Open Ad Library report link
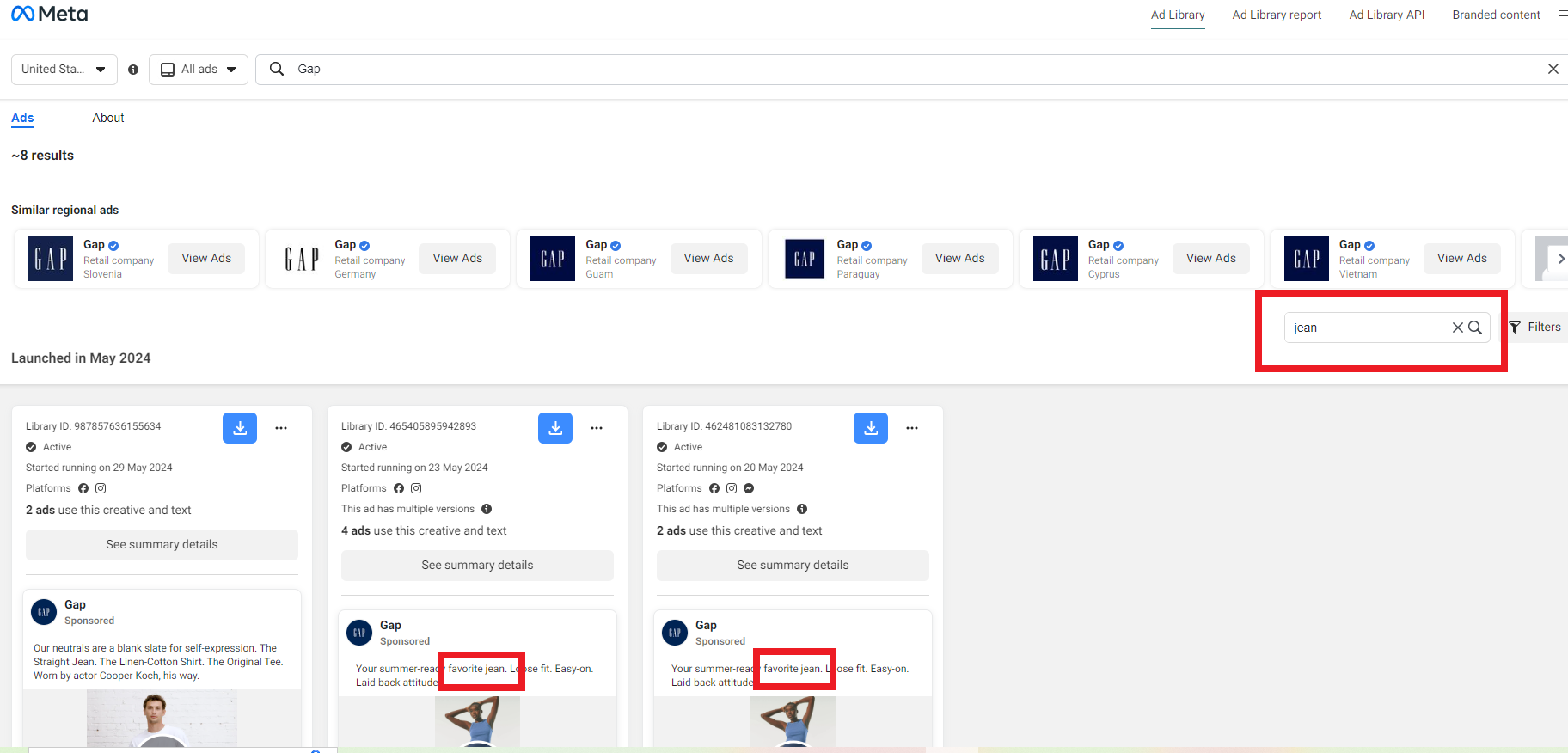Image resolution: width=1568 pixels, height=753 pixels. (x=1277, y=15)
